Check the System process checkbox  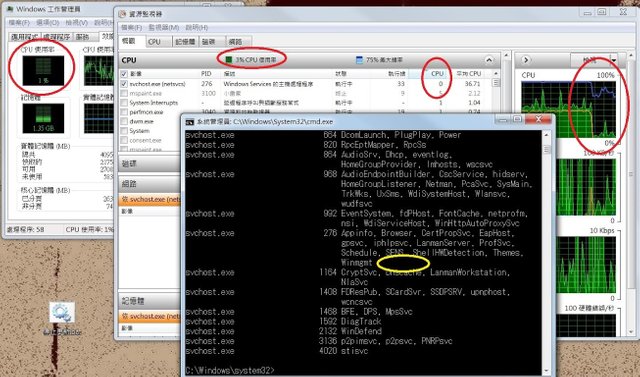click(x=124, y=131)
